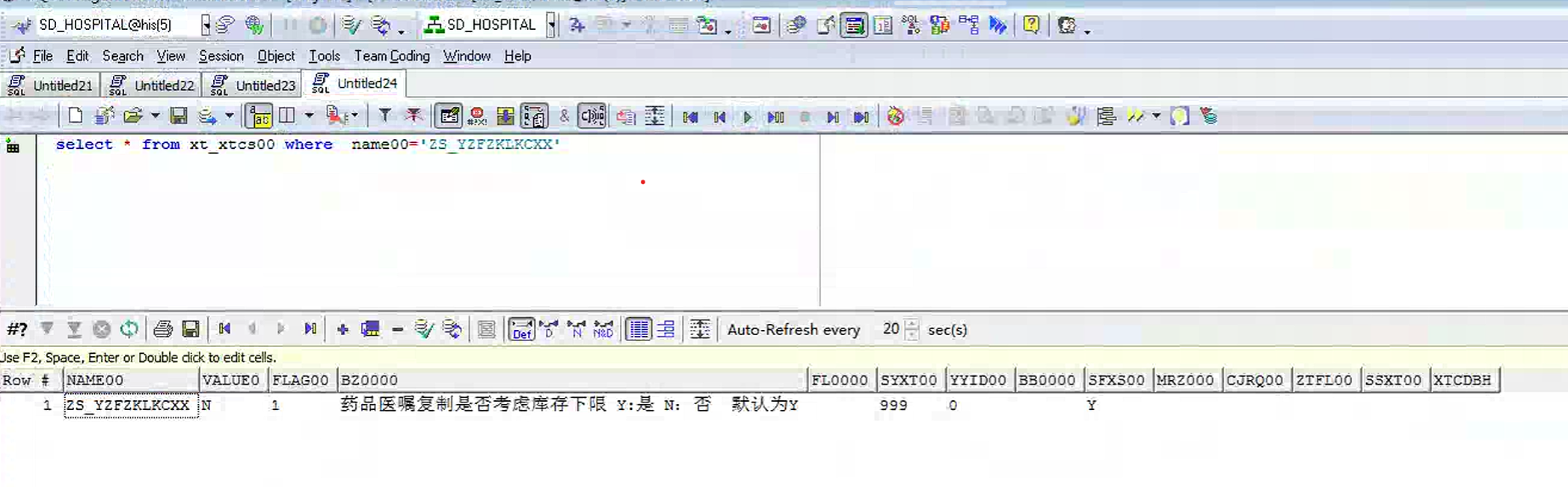Toggle the grid view layout button
Screen dimensions: 1568x487
click(x=638, y=329)
